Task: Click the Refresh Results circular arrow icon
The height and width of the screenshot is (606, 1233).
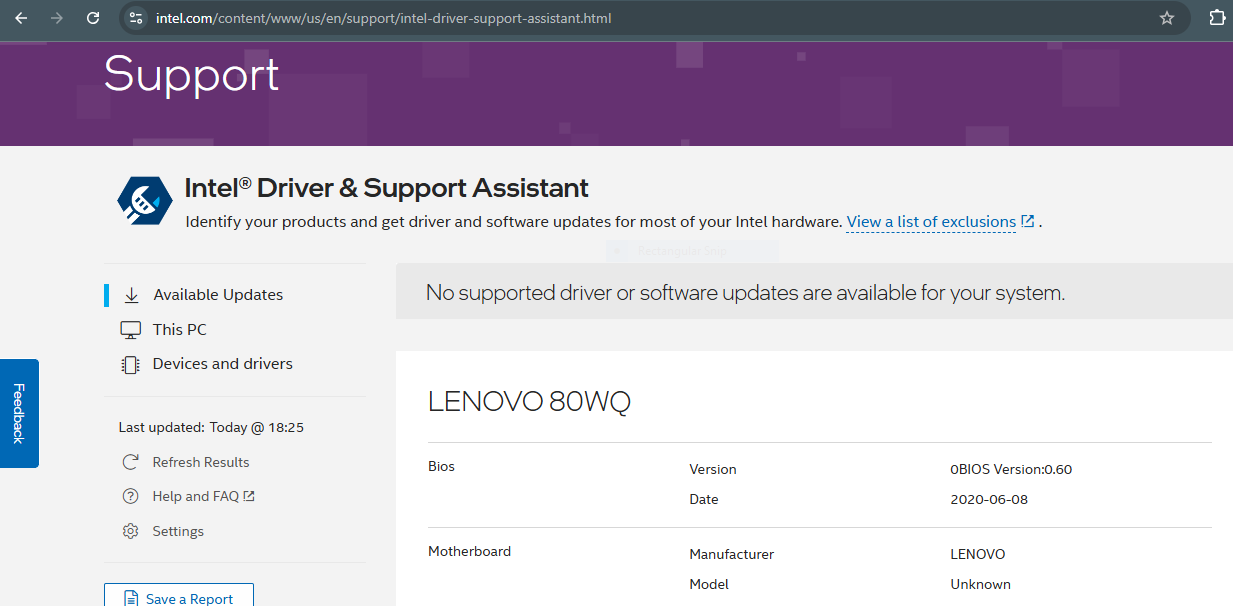Action: tap(130, 462)
